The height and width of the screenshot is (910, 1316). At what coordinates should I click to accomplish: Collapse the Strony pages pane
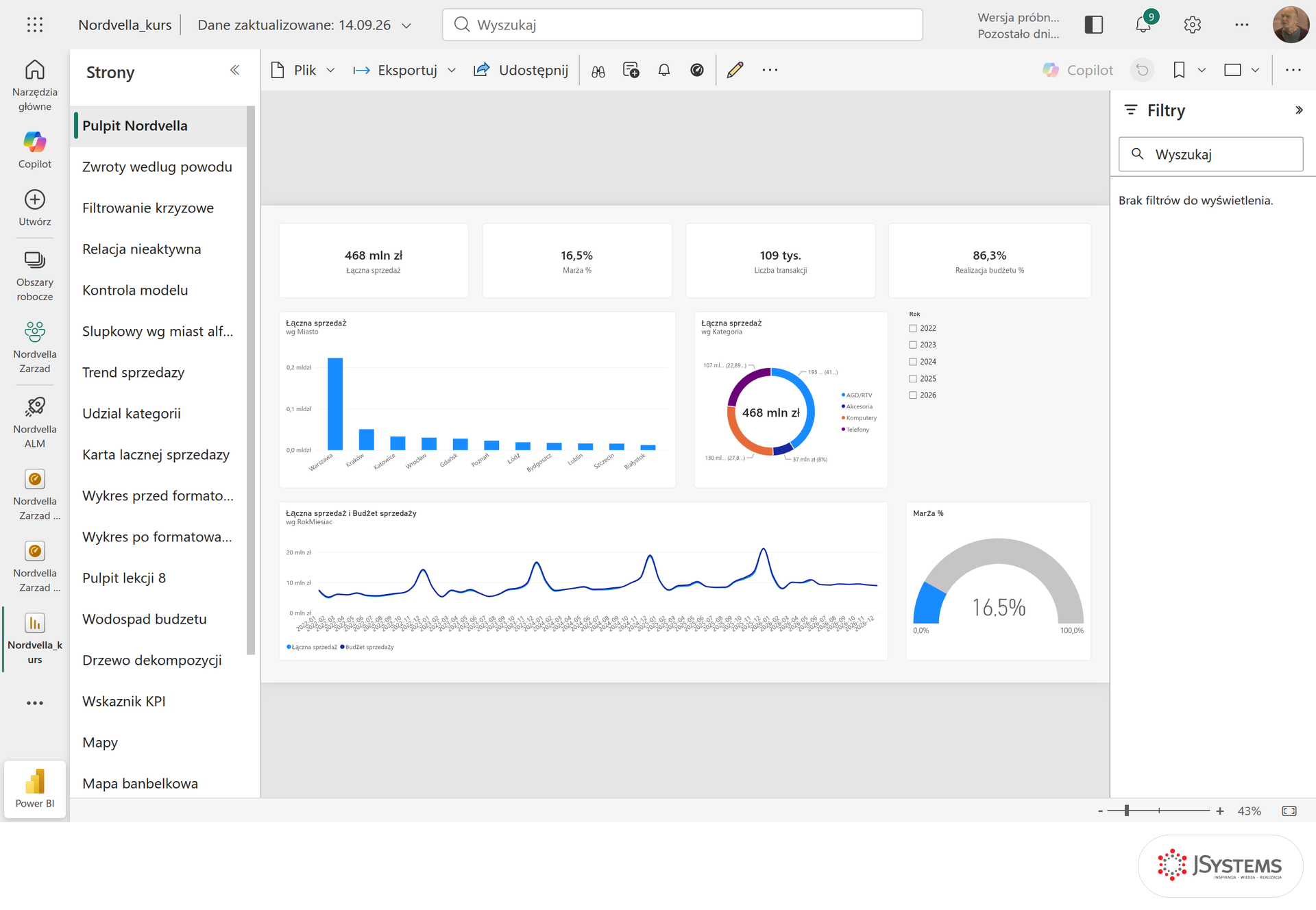coord(234,70)
